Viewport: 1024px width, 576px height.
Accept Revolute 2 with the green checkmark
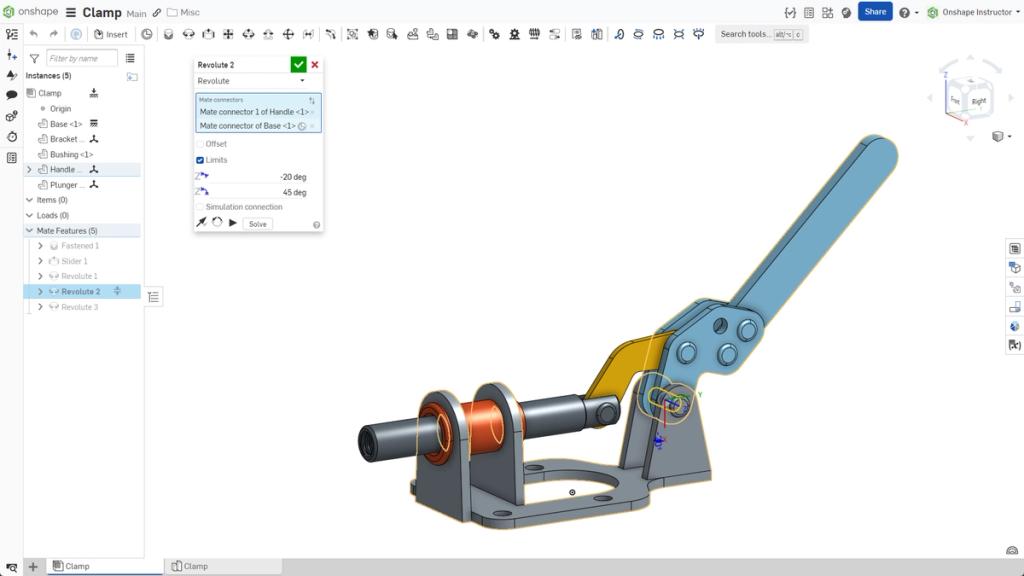(x=297, y=63)
